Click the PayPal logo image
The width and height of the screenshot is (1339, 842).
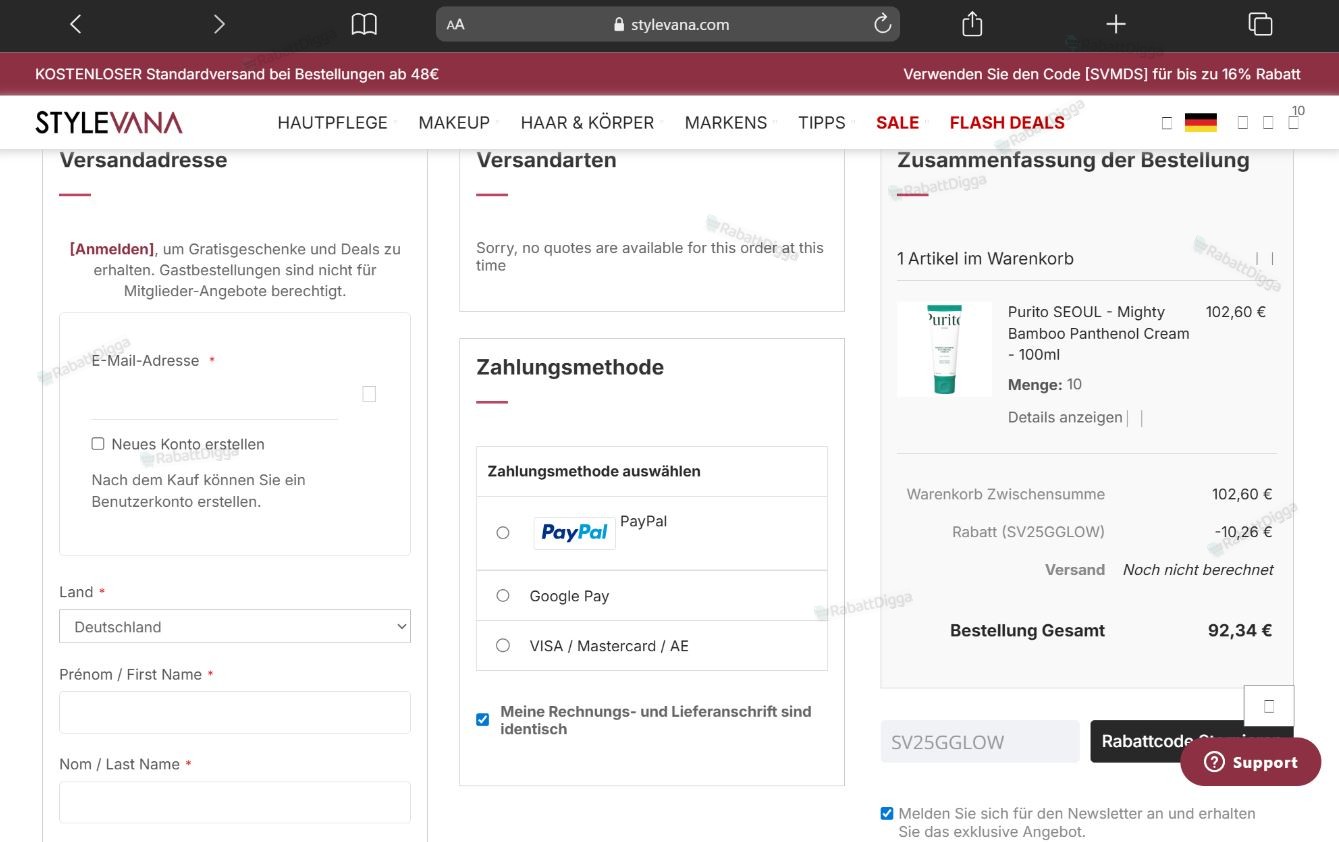(x=574, y=533)
